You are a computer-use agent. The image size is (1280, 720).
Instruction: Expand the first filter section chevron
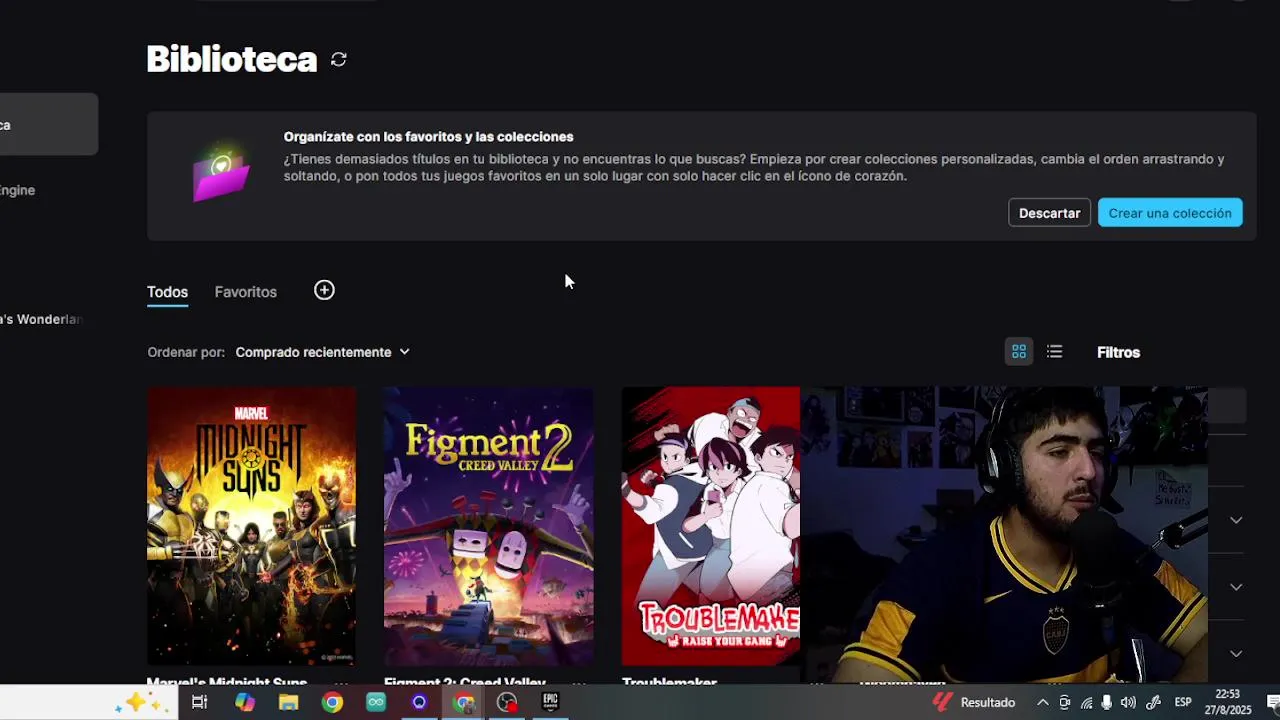pyautogui.click(x=1236, y=520)
